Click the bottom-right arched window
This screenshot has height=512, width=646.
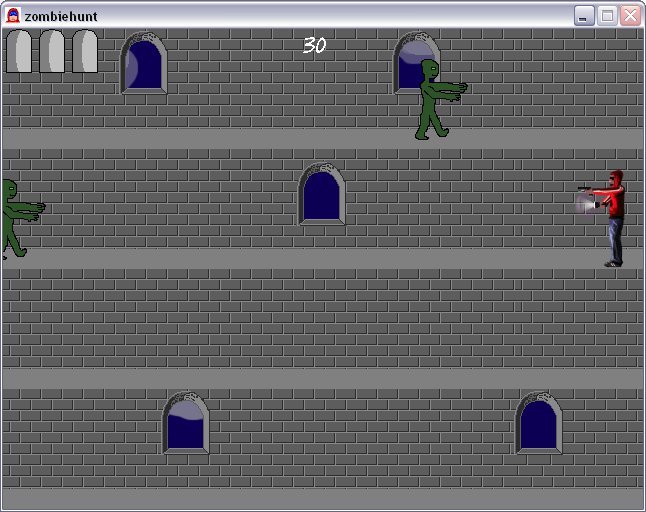coord(538,423)
